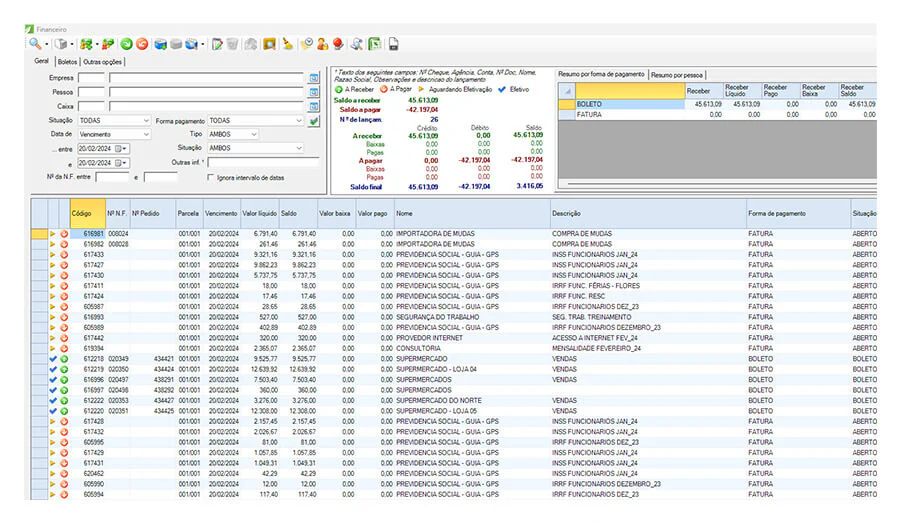900x525 pixels.
Task: Click the magnifier search icon in toolbar
Action: pyautogui.click(x=36, y=44)
